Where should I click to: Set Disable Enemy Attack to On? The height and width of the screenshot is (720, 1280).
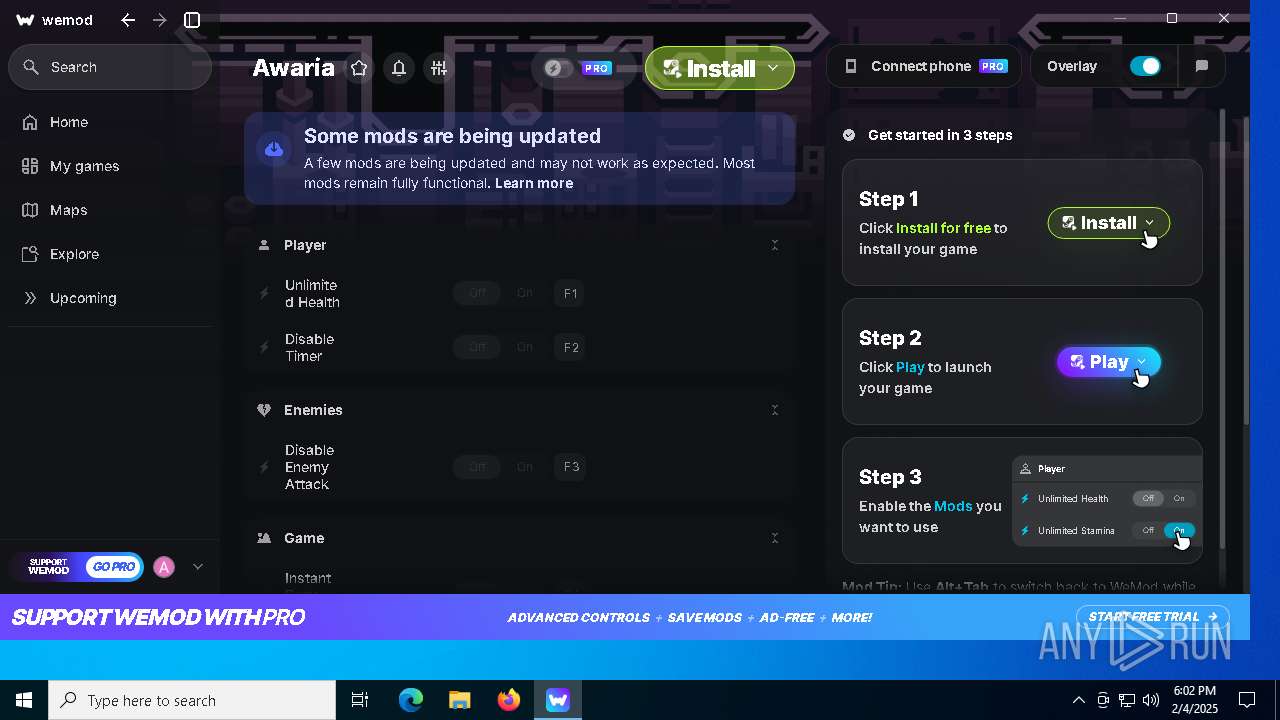524,466
